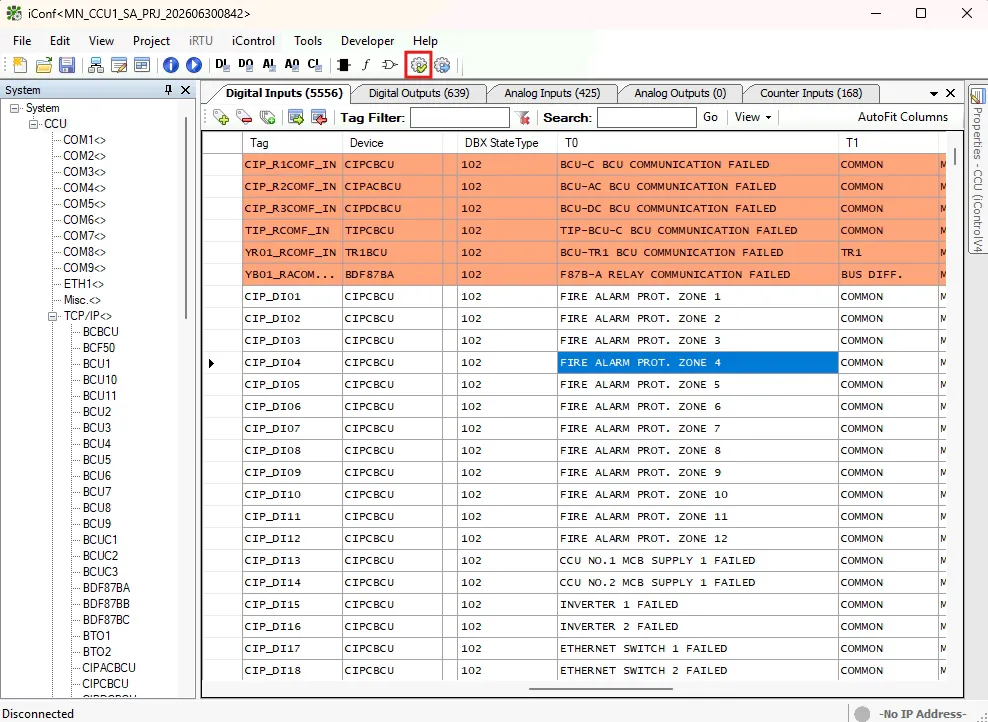Click the blue info icon

click(171, 65)
